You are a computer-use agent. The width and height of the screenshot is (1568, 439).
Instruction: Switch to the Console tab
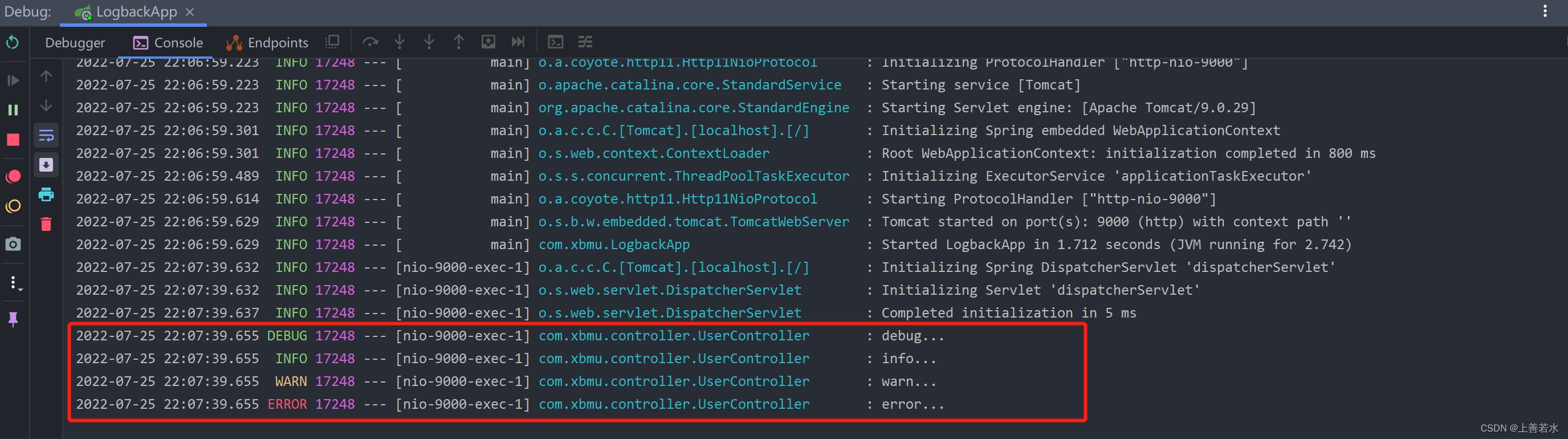click(x=168, y=43)
